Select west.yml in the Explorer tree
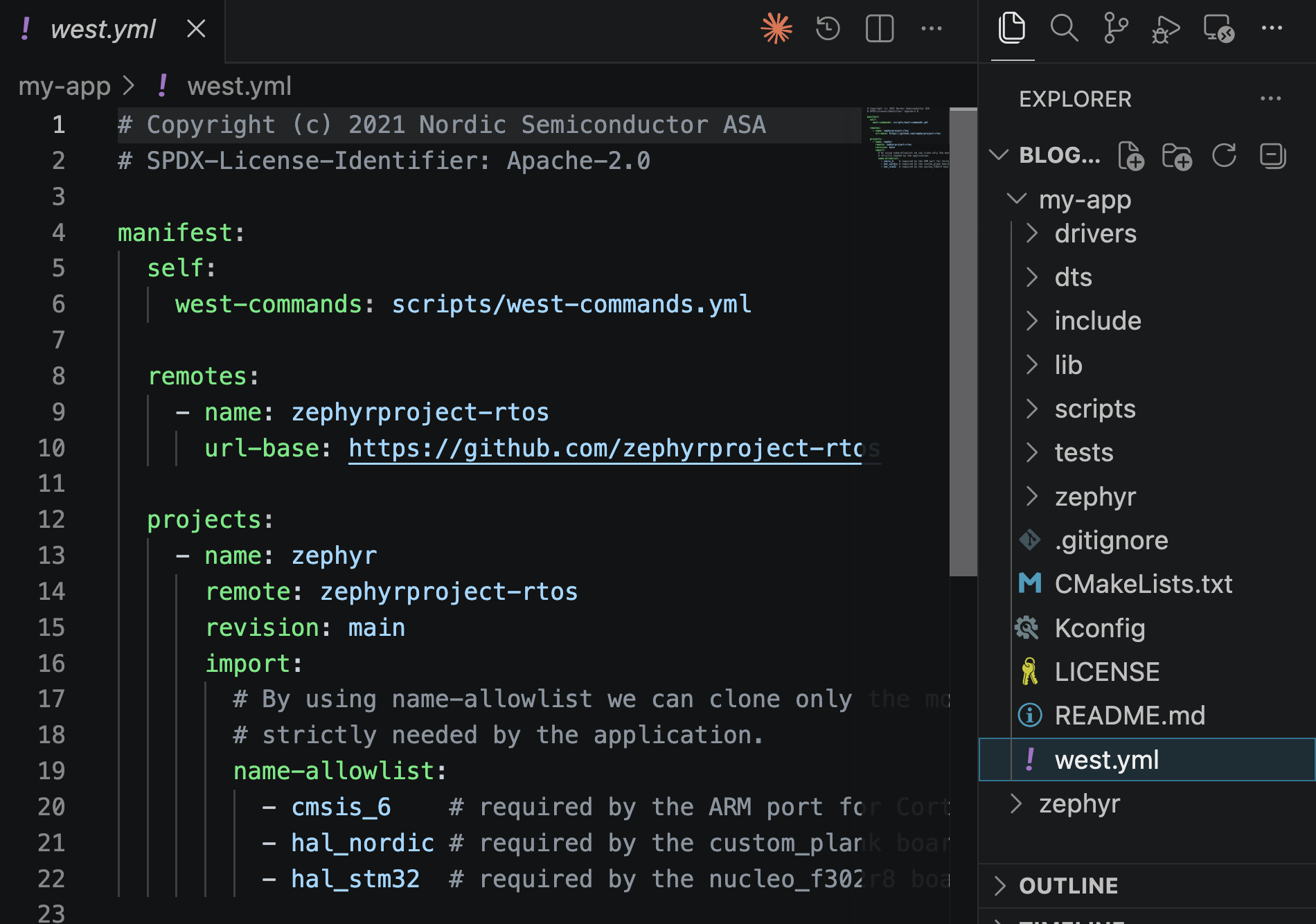This screenshot has width=1316, height=924. pos(1147,760)
